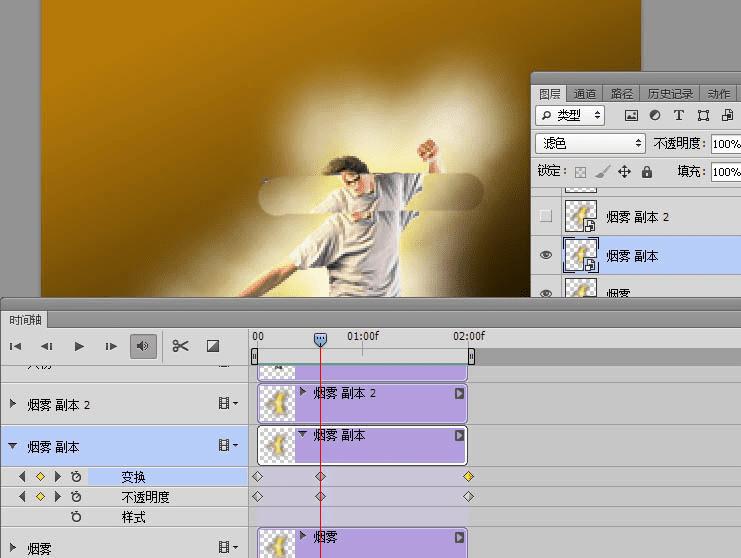Click the opacity 不透明度 value field
This screenshot has height=558, width=741.
[726, 144]
